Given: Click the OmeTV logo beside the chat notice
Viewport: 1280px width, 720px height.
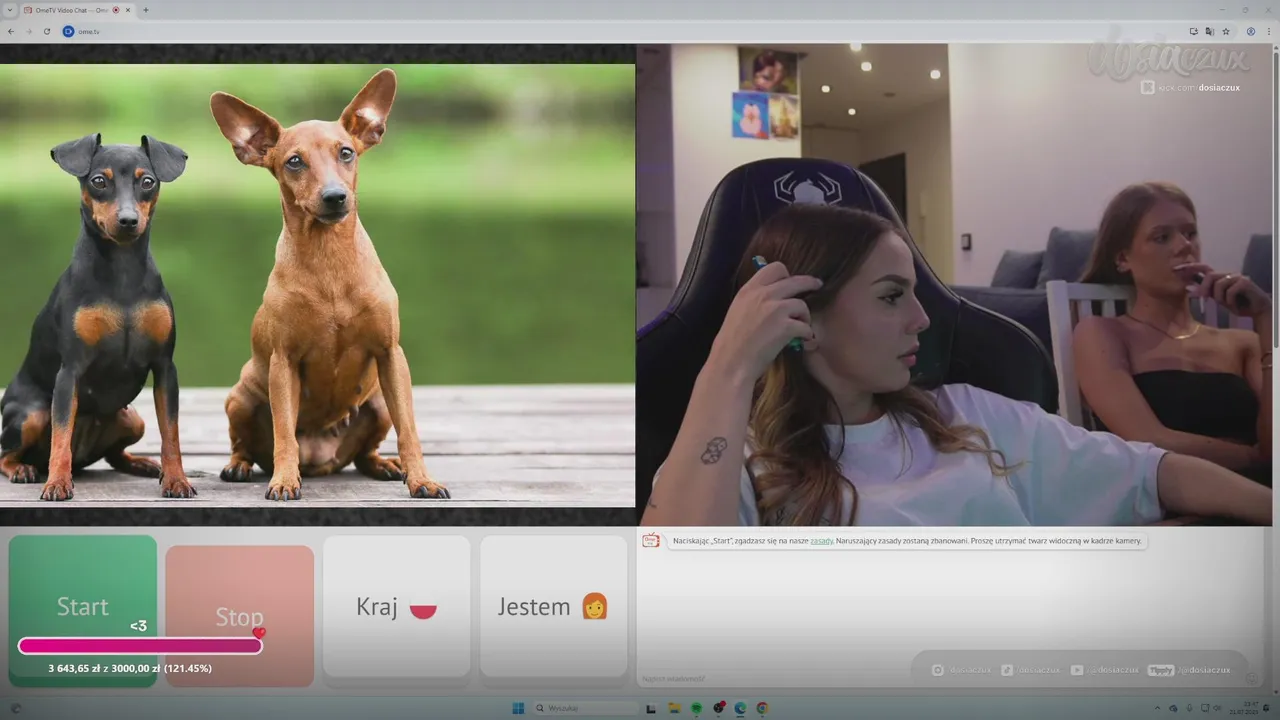Looking at the screenshot, I should click(651, 541).
